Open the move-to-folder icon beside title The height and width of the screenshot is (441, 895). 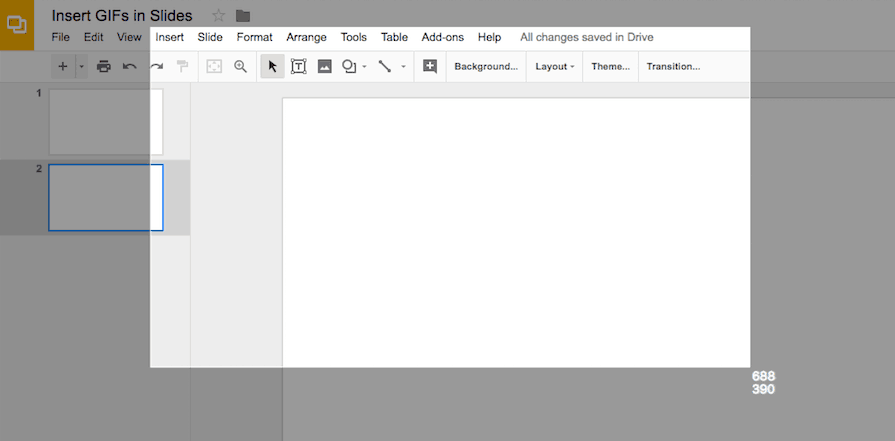point(243,16)
